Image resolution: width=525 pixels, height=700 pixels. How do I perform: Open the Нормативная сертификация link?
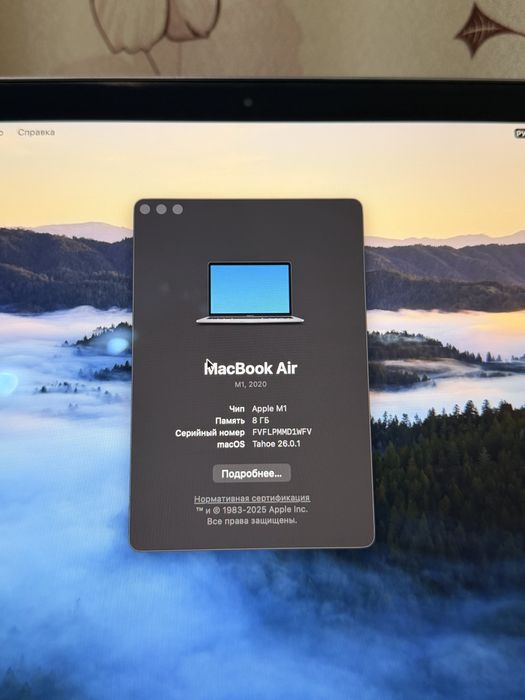point(252,498)
